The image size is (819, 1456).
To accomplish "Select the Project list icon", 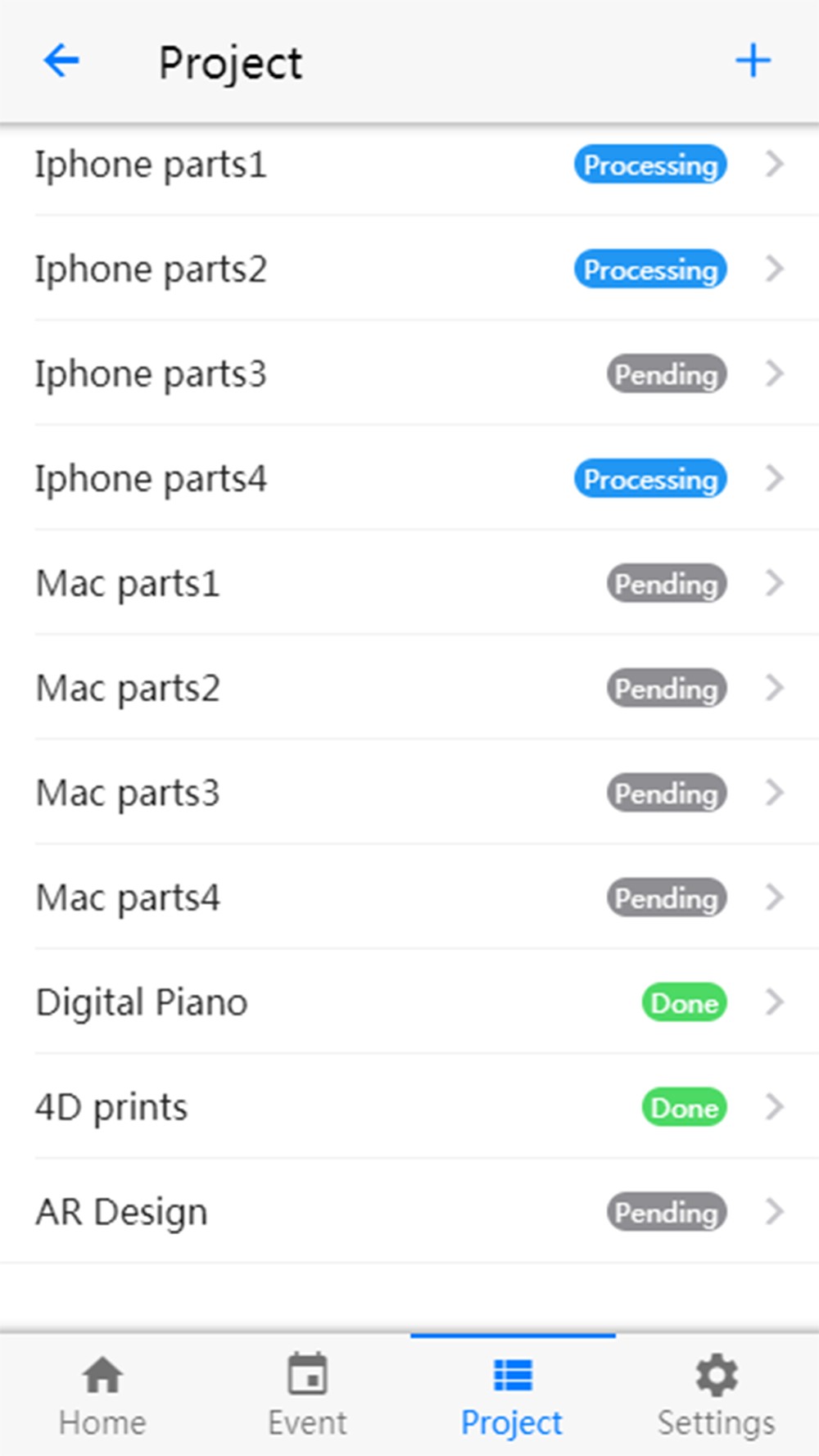I will point(513,1375).
